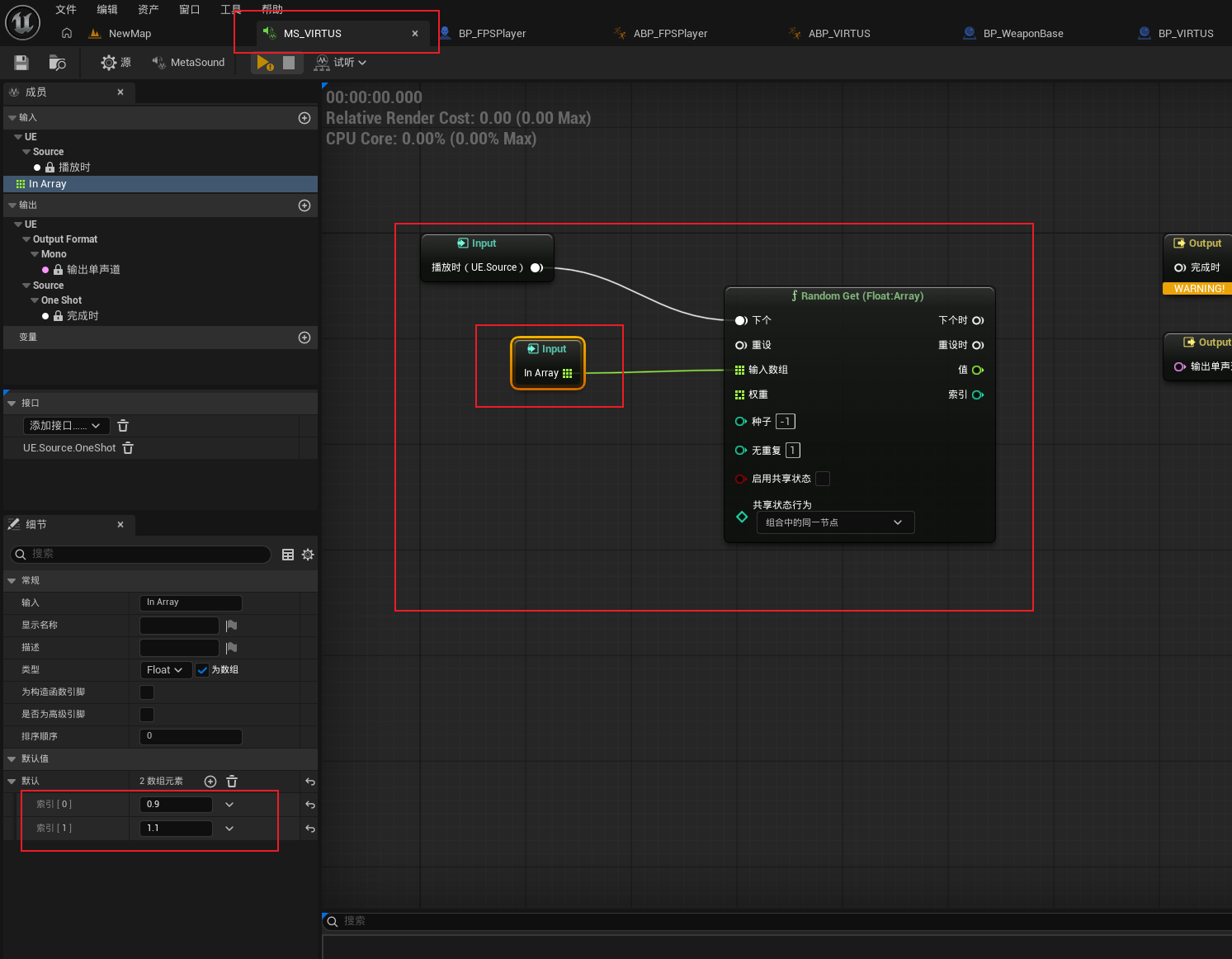Reset default array to default value

pyautogui.click(x=310, y=782)
